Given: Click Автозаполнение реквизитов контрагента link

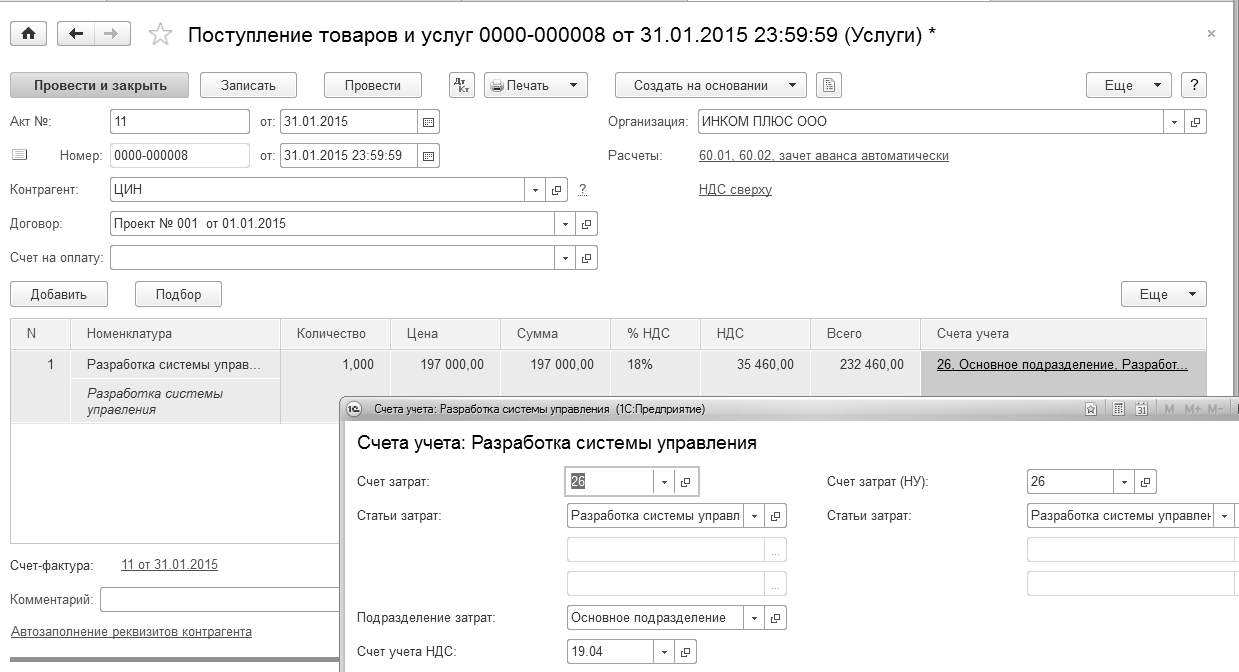Looking at the screenshot, I should (131, 632).
